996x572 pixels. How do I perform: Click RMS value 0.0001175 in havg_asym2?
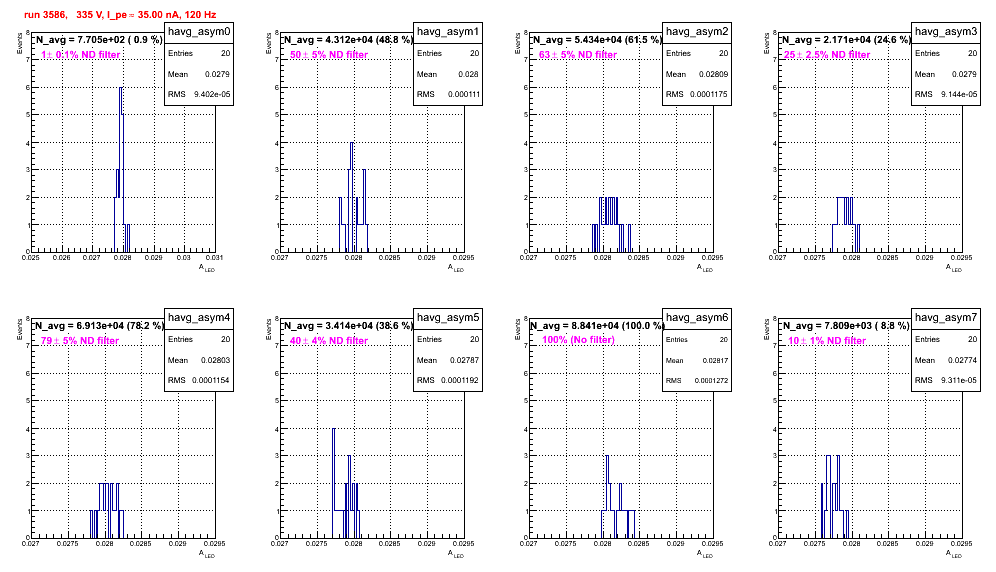click(711, 95)
